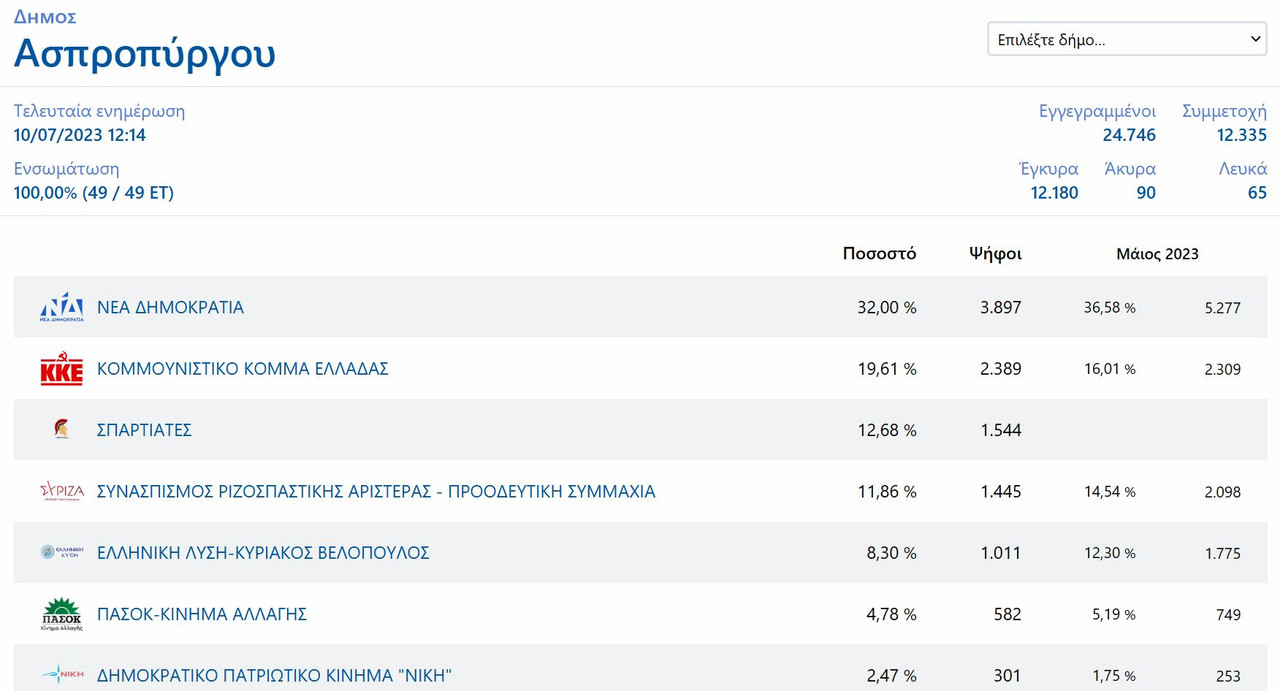Viewport: 1280px width, 691px height.
Task: Click the ΣΥΡΙΖΑ party logo
Action: (61, 491)
